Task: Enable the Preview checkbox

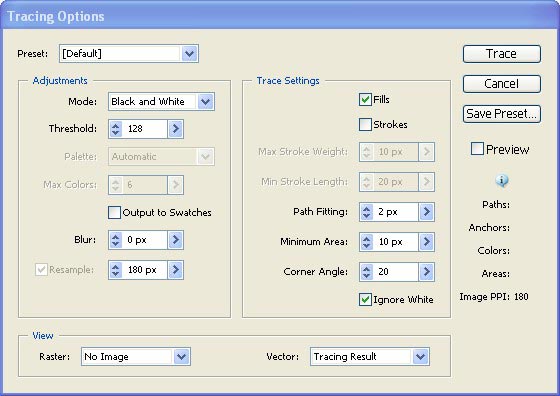Action: coord(478,149)
